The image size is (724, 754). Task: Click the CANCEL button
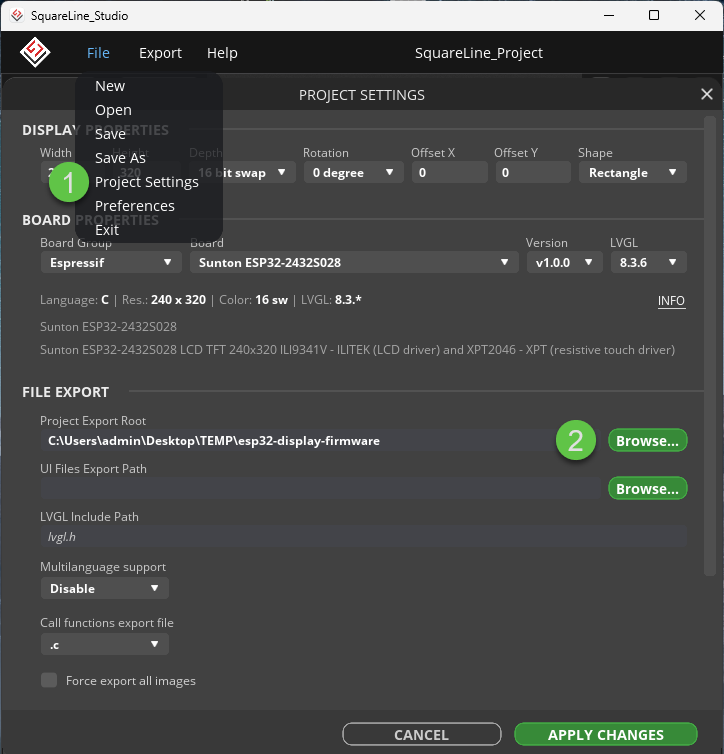pyautogui.click(x=422, y=734)
